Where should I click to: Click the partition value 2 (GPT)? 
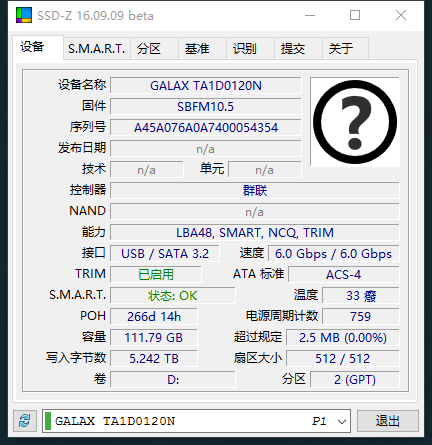tap(355, 380)
